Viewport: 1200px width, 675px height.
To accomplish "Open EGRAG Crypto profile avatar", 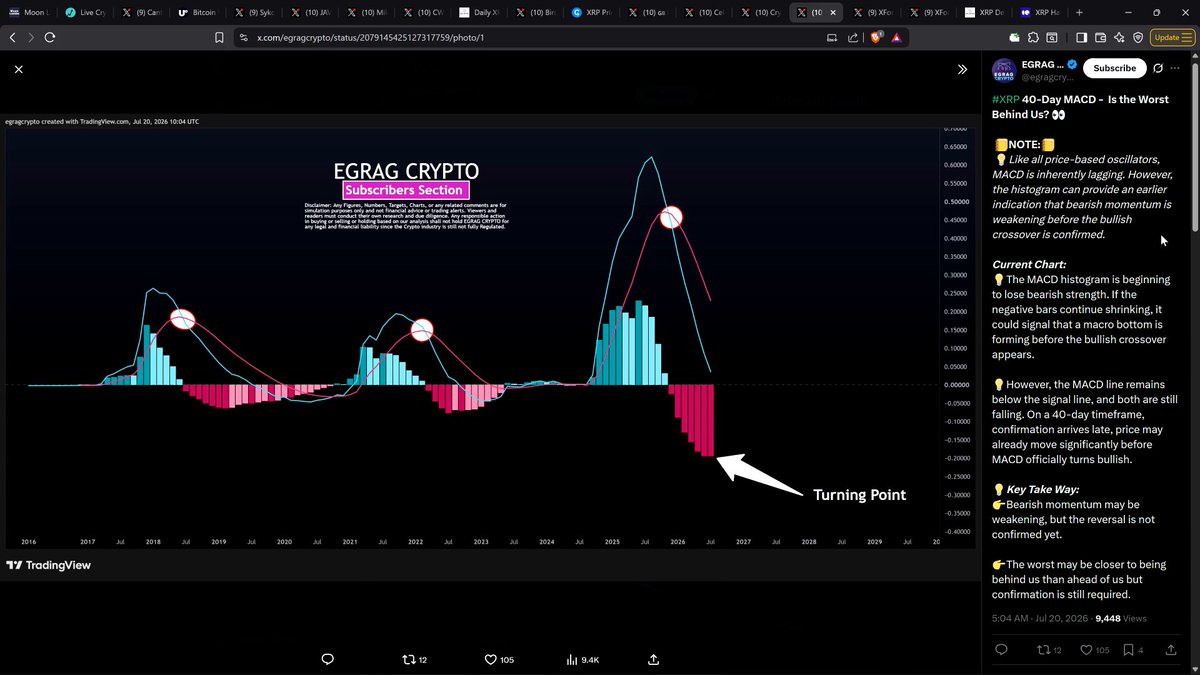I will (1004, 69).
